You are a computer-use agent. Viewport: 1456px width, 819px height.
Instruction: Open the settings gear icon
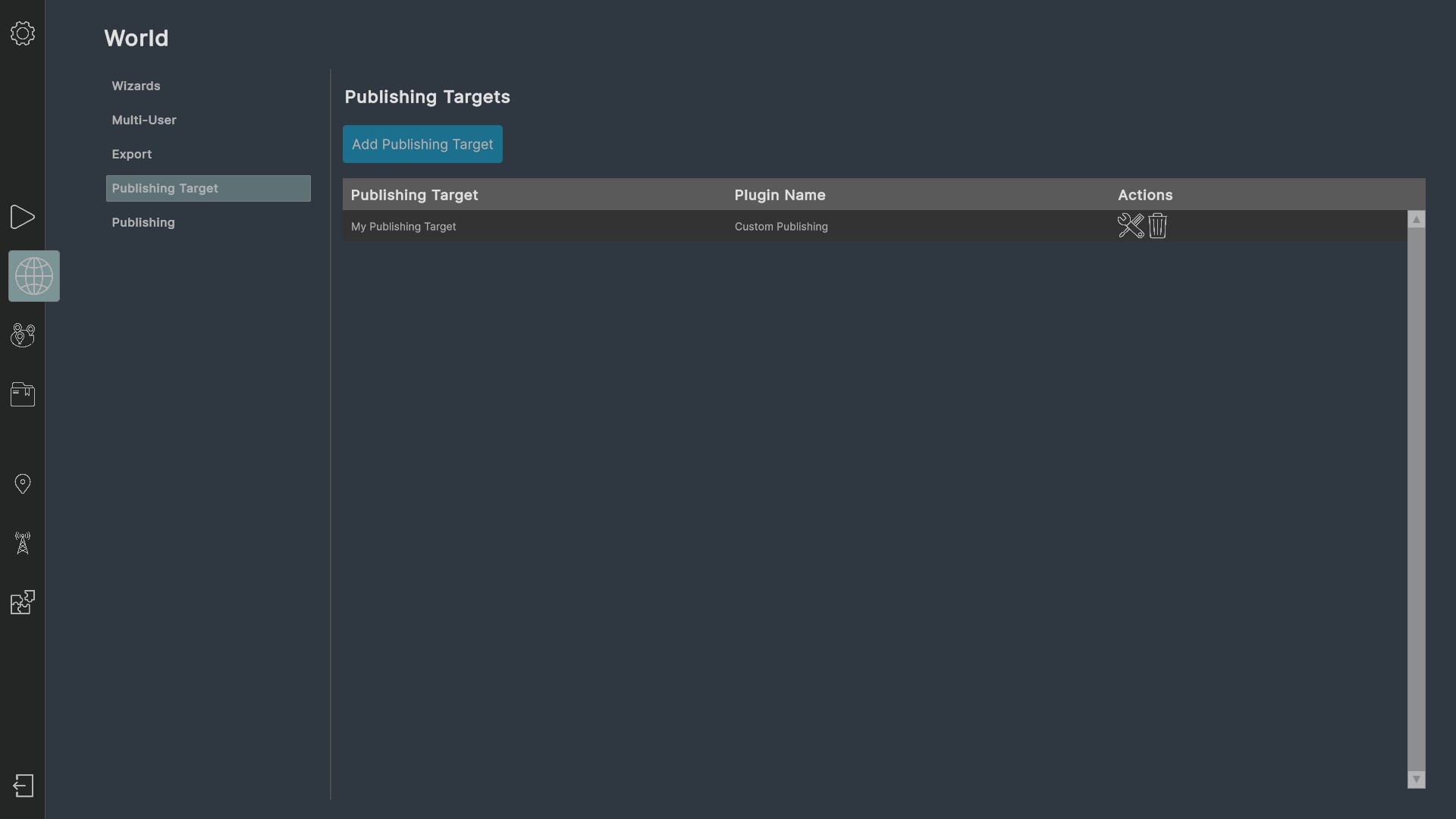[x=23, y=33]
